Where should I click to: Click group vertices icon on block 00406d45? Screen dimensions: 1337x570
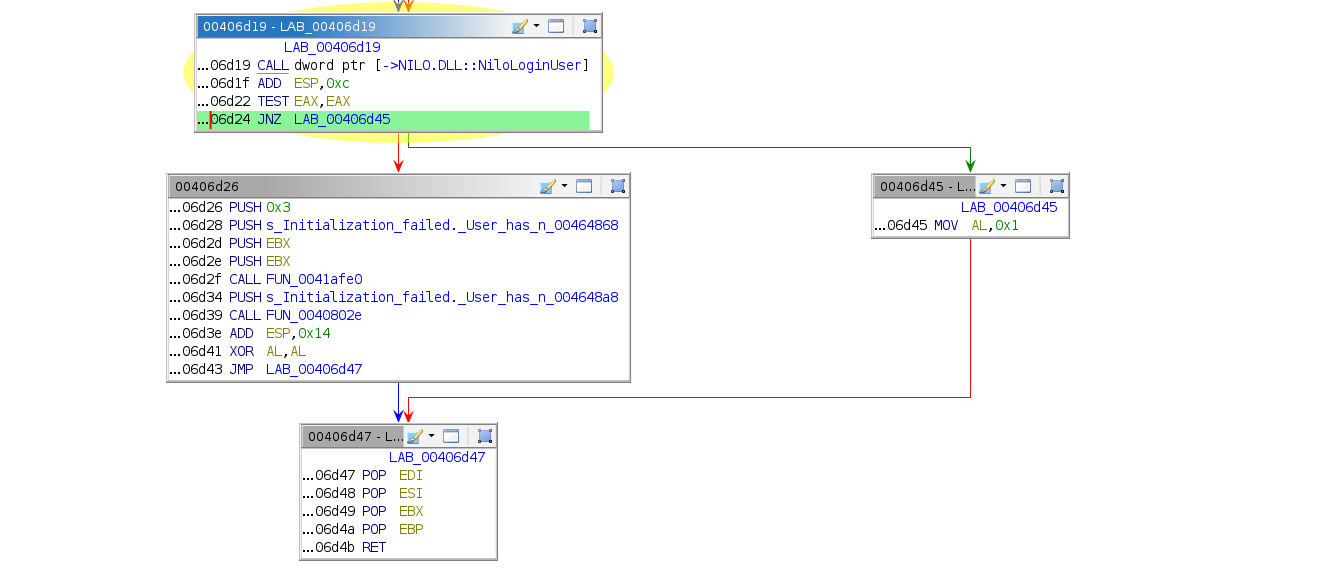click(x=1056, y=186)
